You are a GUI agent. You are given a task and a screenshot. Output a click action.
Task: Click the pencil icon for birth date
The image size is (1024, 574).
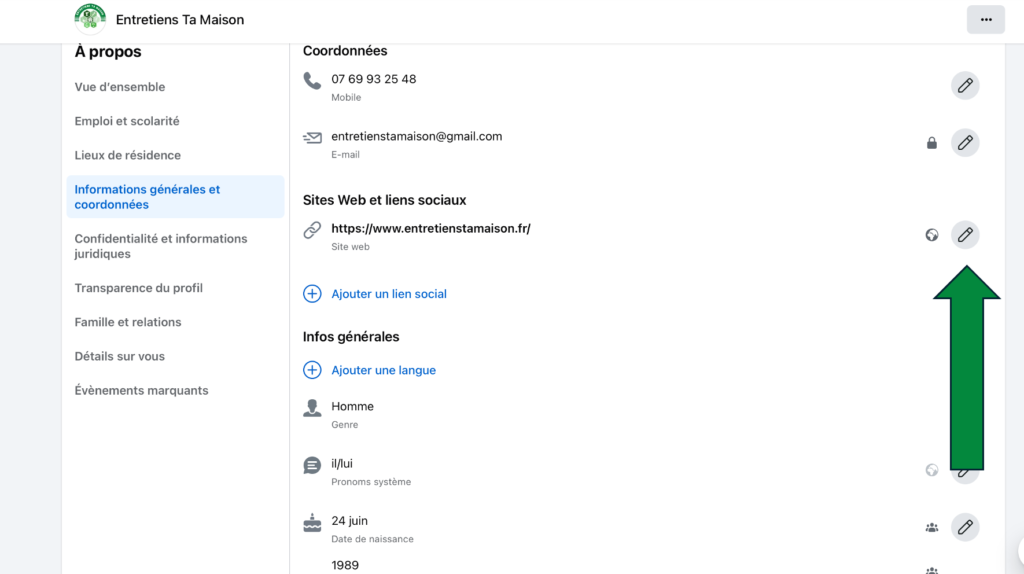(964, 527)
